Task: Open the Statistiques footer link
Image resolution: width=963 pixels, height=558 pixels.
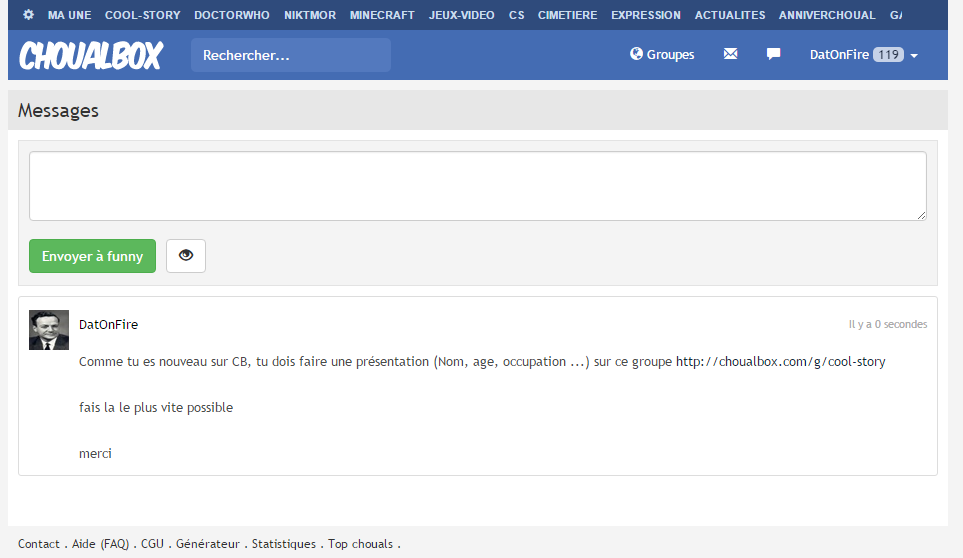Action: tap(283, 544)
